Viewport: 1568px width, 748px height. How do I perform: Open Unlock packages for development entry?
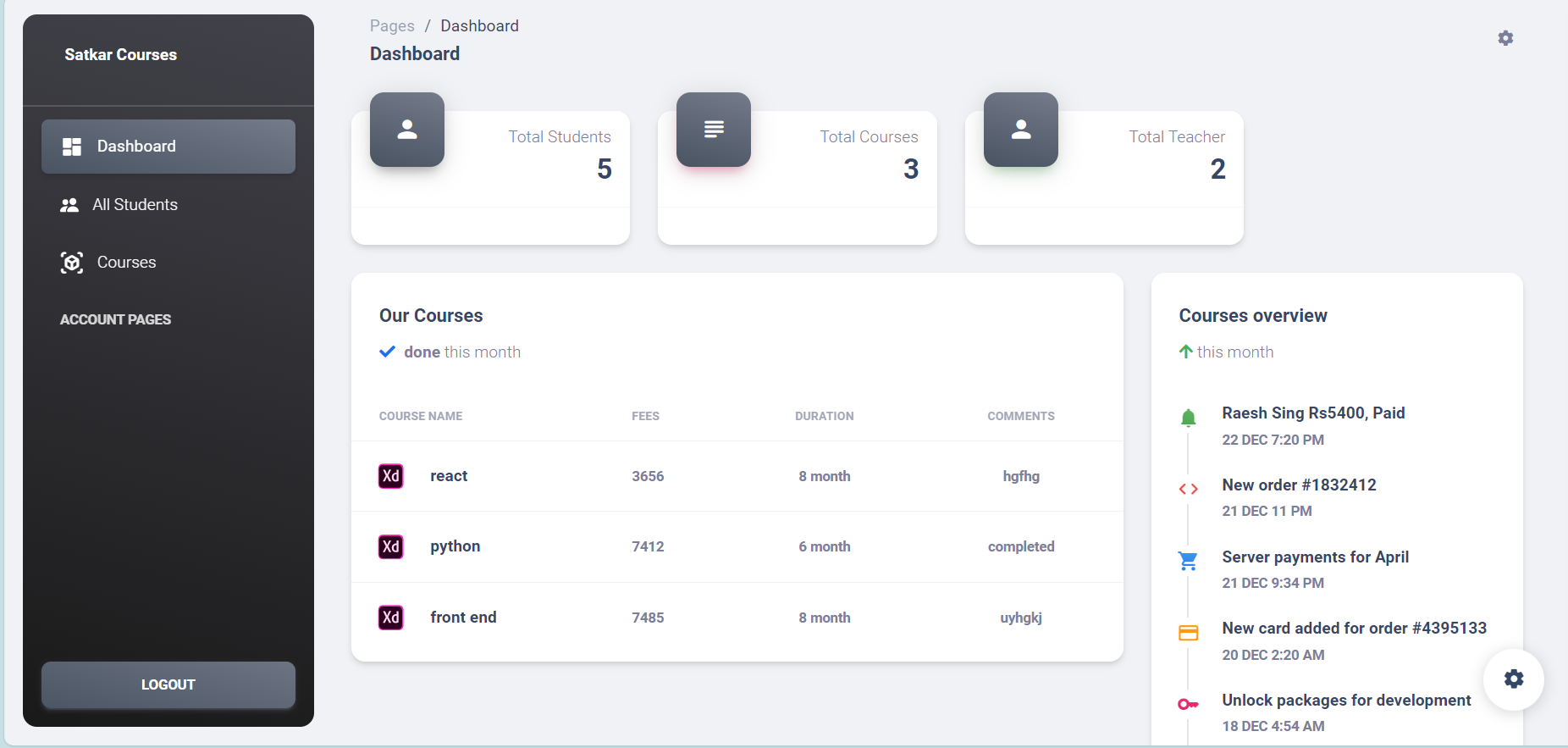(x=1346, y=701)
